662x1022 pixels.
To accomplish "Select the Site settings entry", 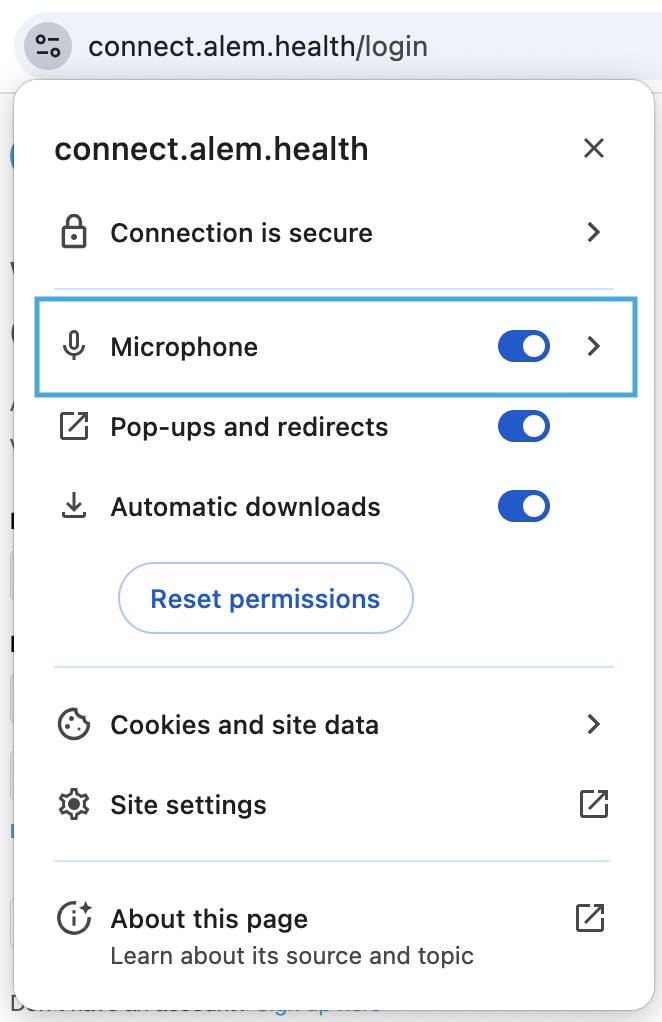I will 334,804.
